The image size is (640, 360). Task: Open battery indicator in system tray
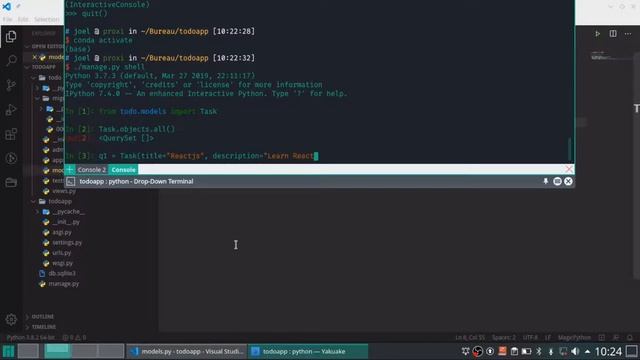pos(527,351)
